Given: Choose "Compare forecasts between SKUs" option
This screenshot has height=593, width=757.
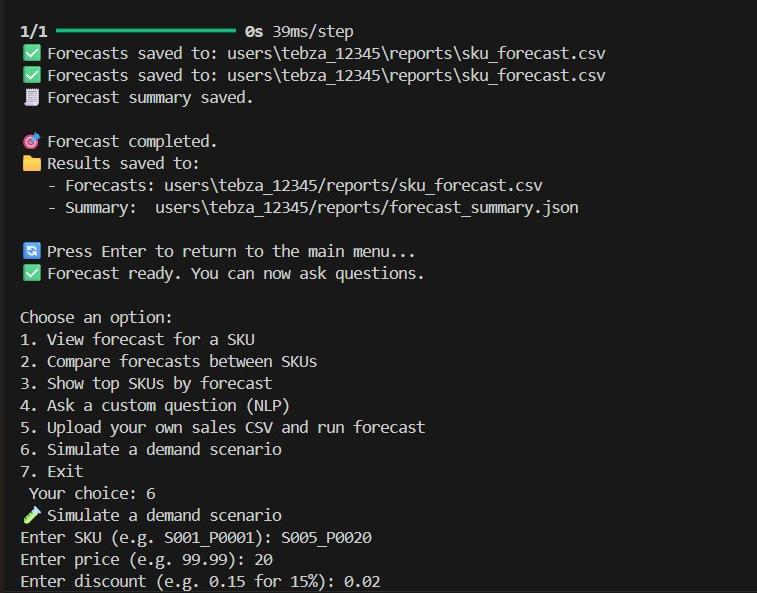Looking at the screenshot, I should click(168, 362).
